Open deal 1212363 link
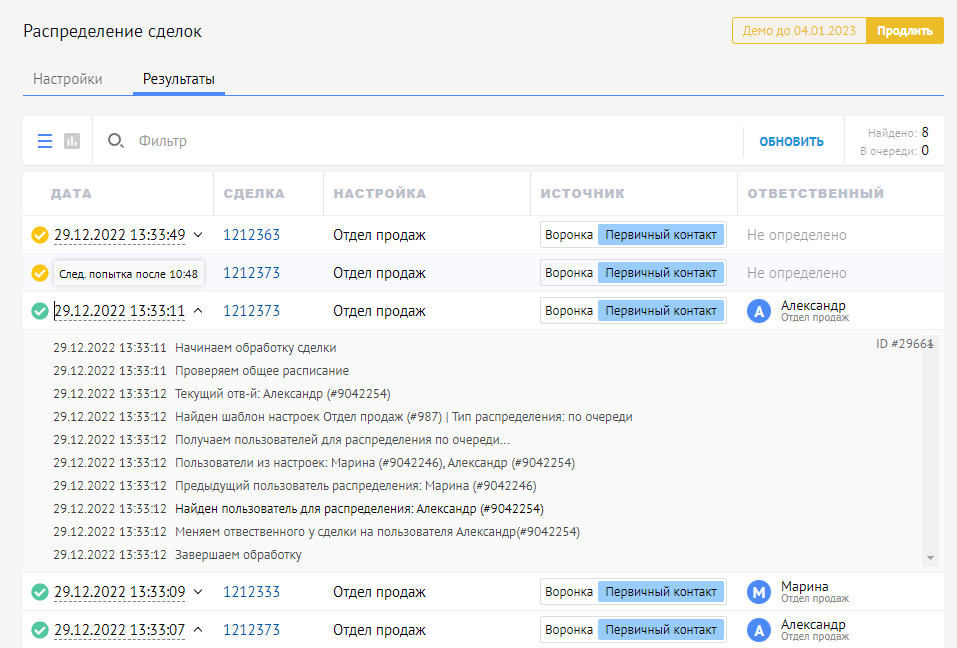Image resolution: width=957 pixels, height=648 pixels. (x=251, y=235)
